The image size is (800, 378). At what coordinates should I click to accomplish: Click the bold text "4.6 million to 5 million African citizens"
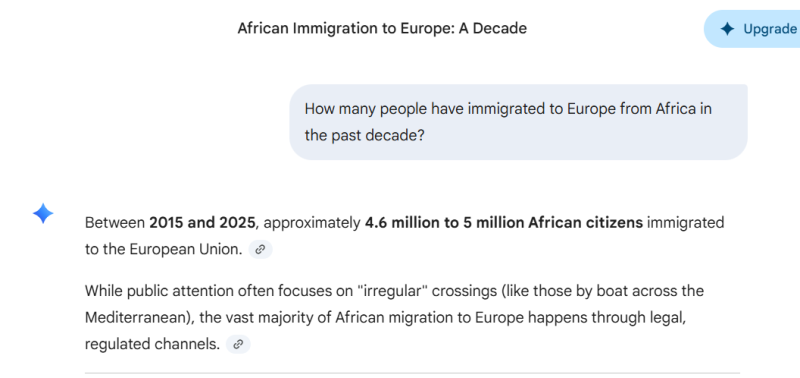(504, 223)
